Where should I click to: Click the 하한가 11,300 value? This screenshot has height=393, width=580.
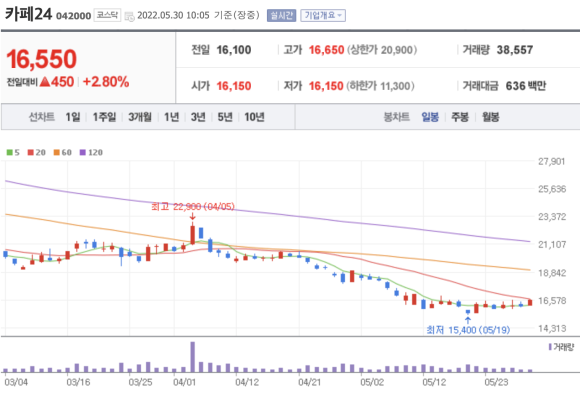coord(382,86)
